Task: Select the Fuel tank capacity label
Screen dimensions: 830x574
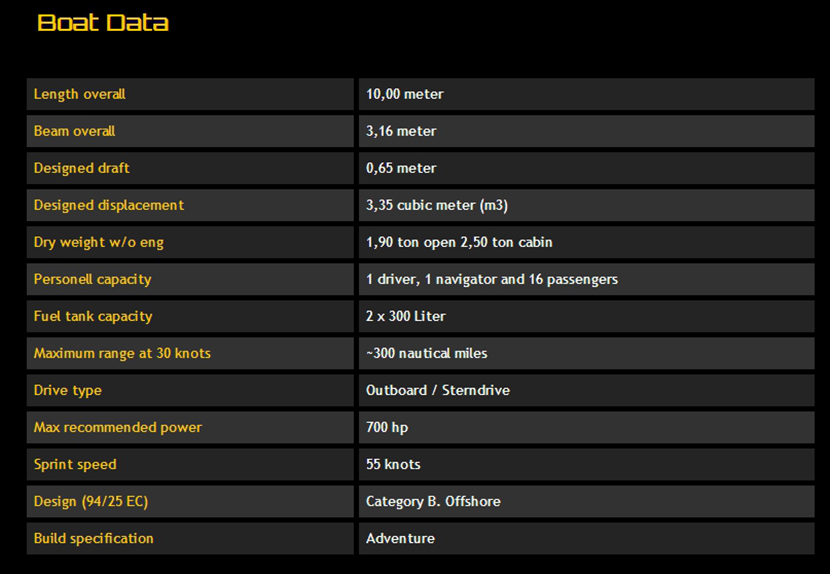Action: [93, 316]
